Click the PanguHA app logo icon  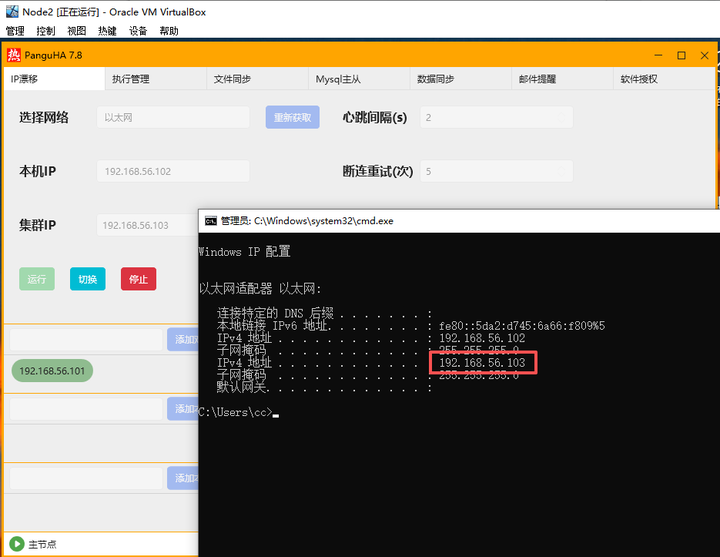click(x=13, y=55)
